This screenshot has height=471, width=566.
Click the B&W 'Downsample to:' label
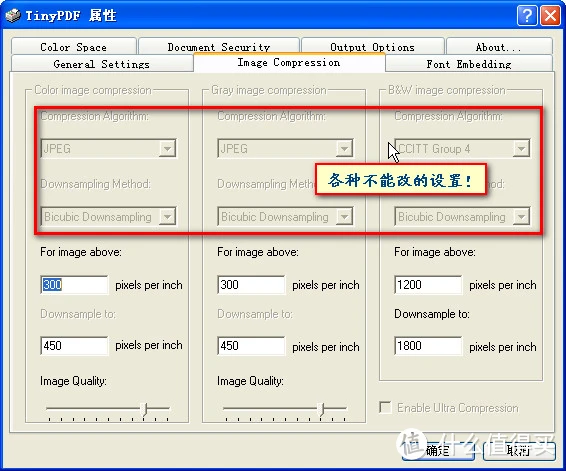(432, 314)
